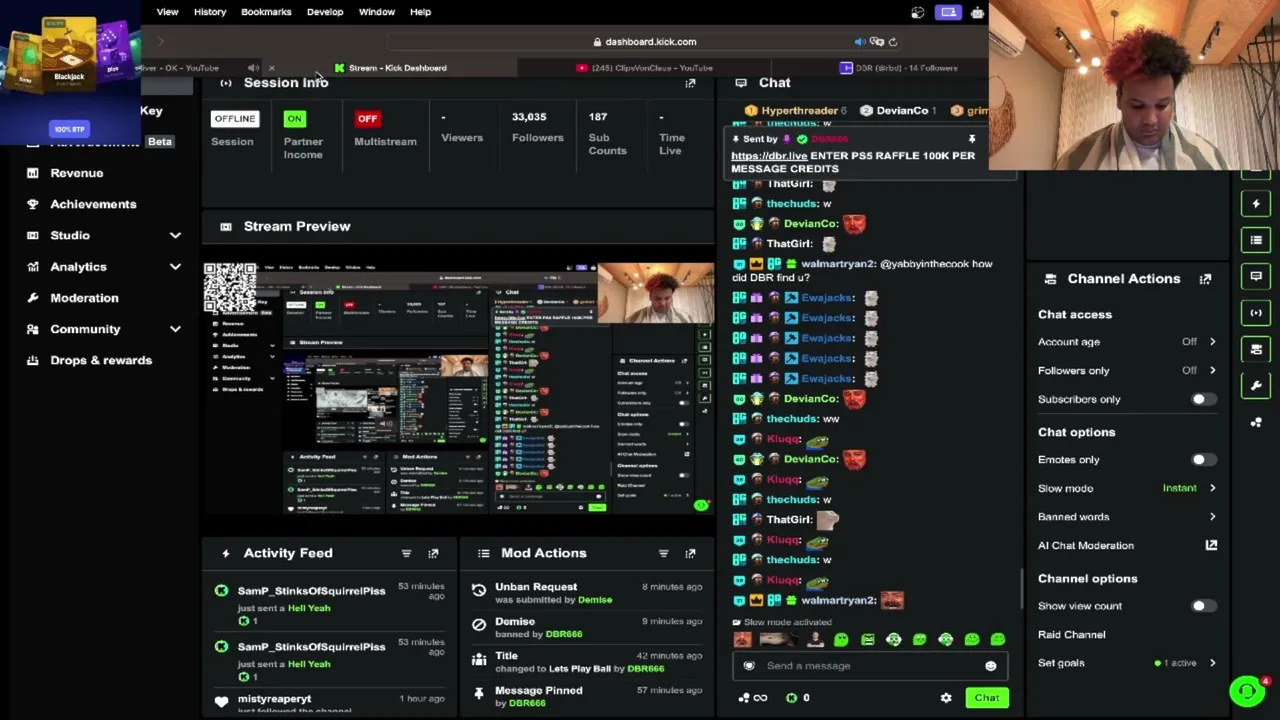The image size is (1280, 720).
Task: Go to Moderation in sidebar
Action: tap(84, 298)
